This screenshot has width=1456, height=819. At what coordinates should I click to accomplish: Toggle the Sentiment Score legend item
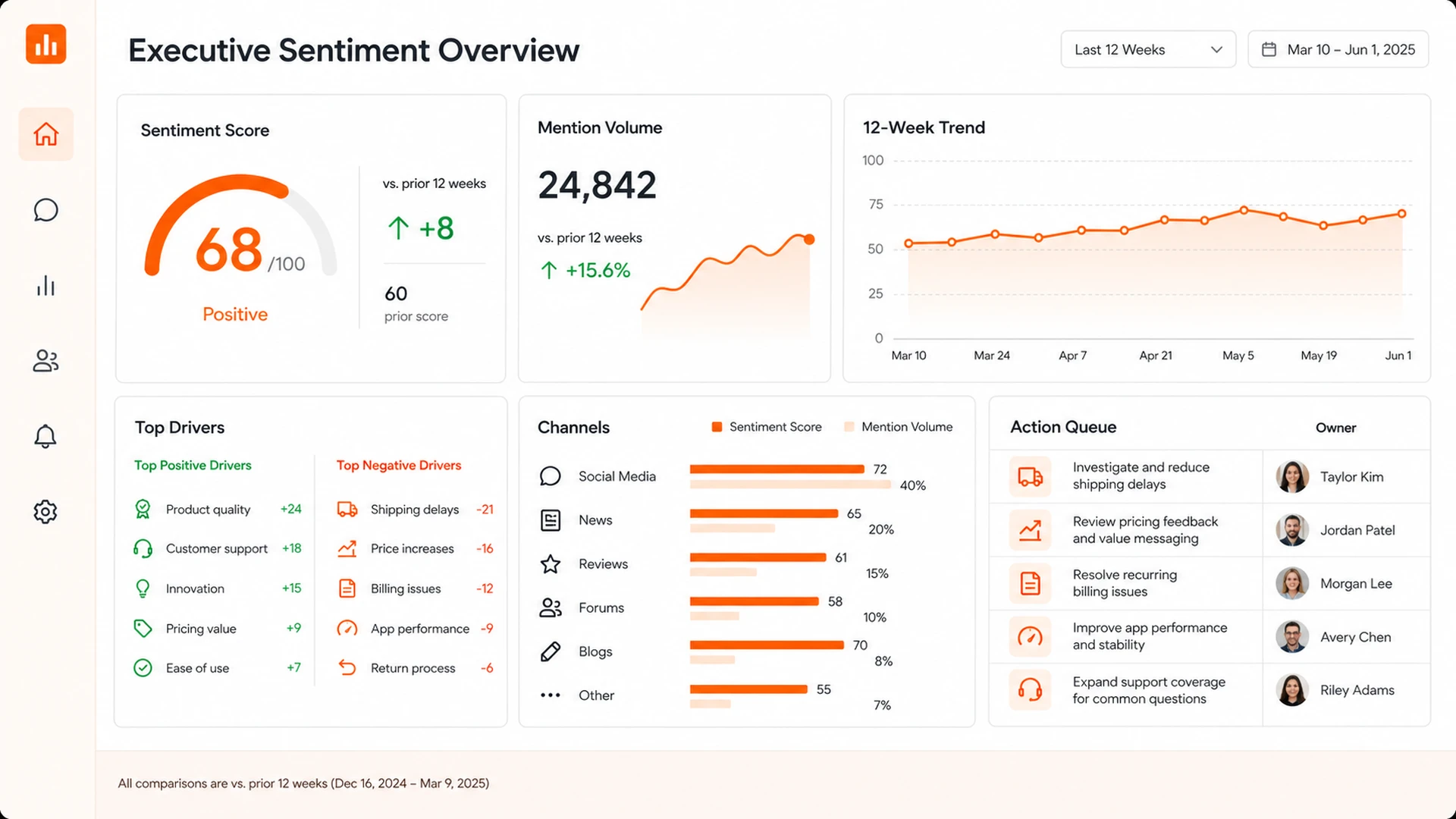767,427
